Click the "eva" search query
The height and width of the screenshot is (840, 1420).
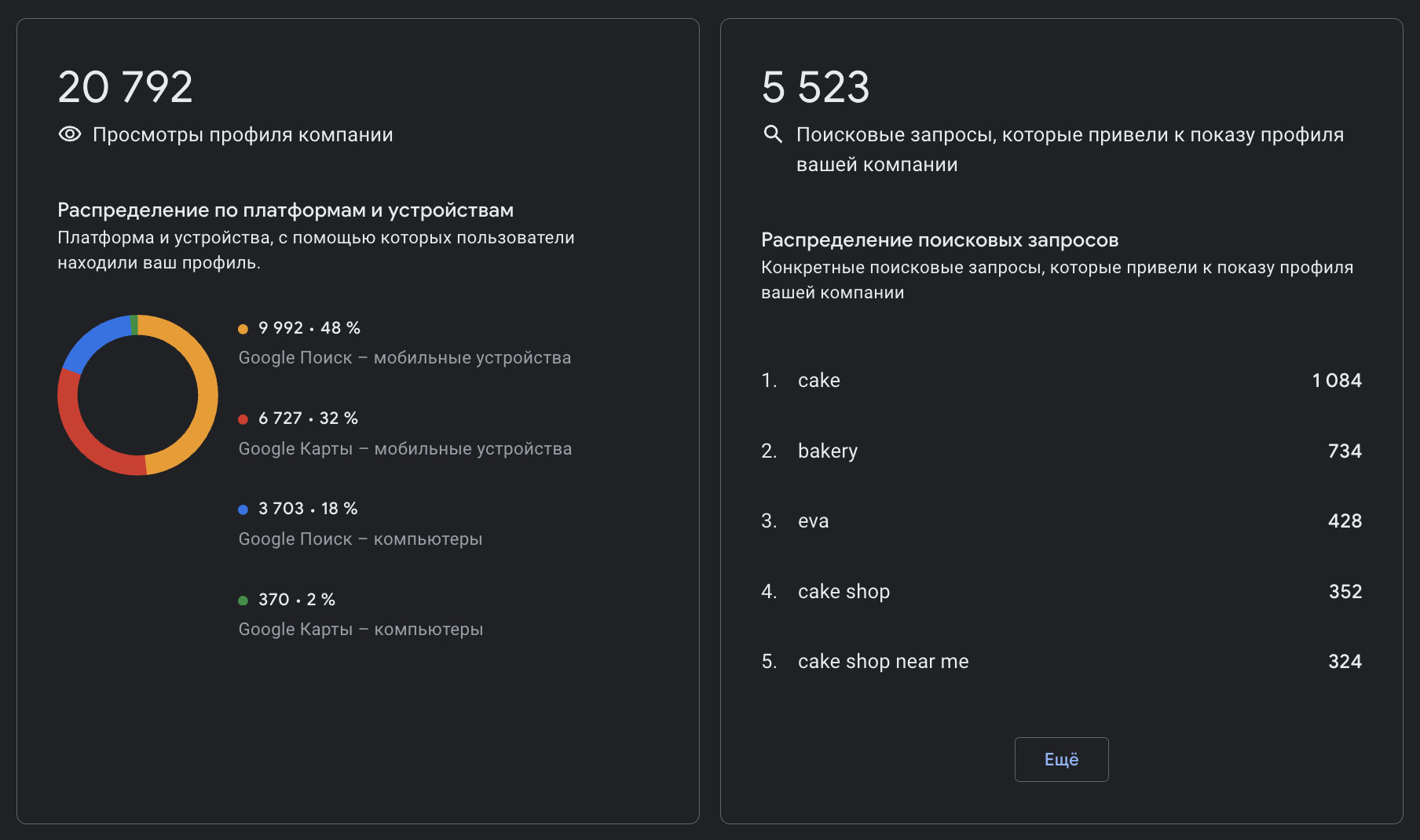(813, 521)
